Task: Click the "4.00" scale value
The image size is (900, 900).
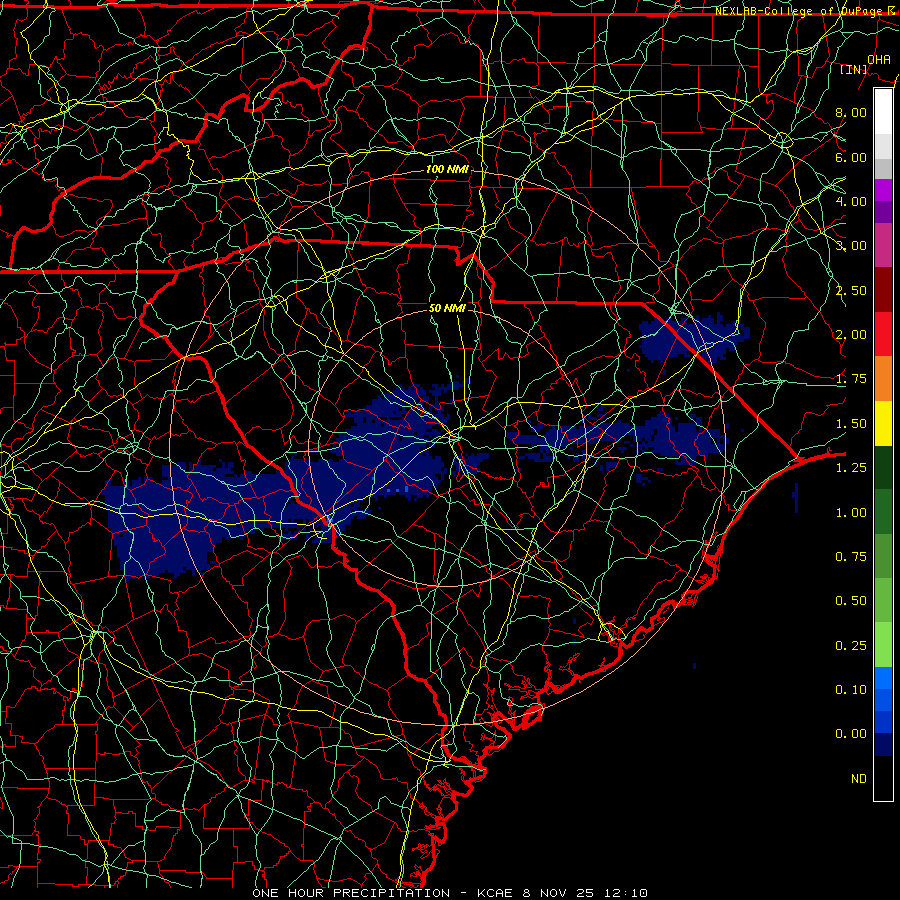Action: coord(851,201)
